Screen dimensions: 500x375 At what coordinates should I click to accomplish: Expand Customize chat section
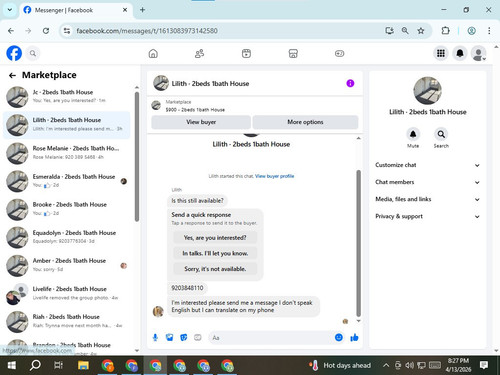[428, 165]
